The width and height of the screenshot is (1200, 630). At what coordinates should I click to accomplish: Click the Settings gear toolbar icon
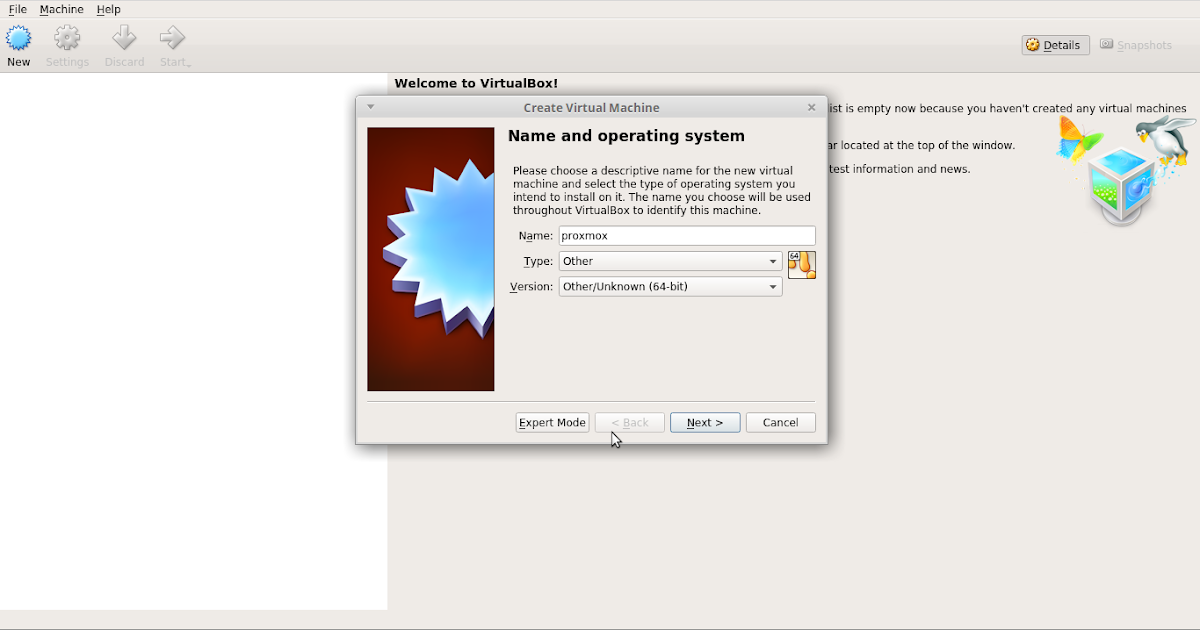tap(67, 40)
